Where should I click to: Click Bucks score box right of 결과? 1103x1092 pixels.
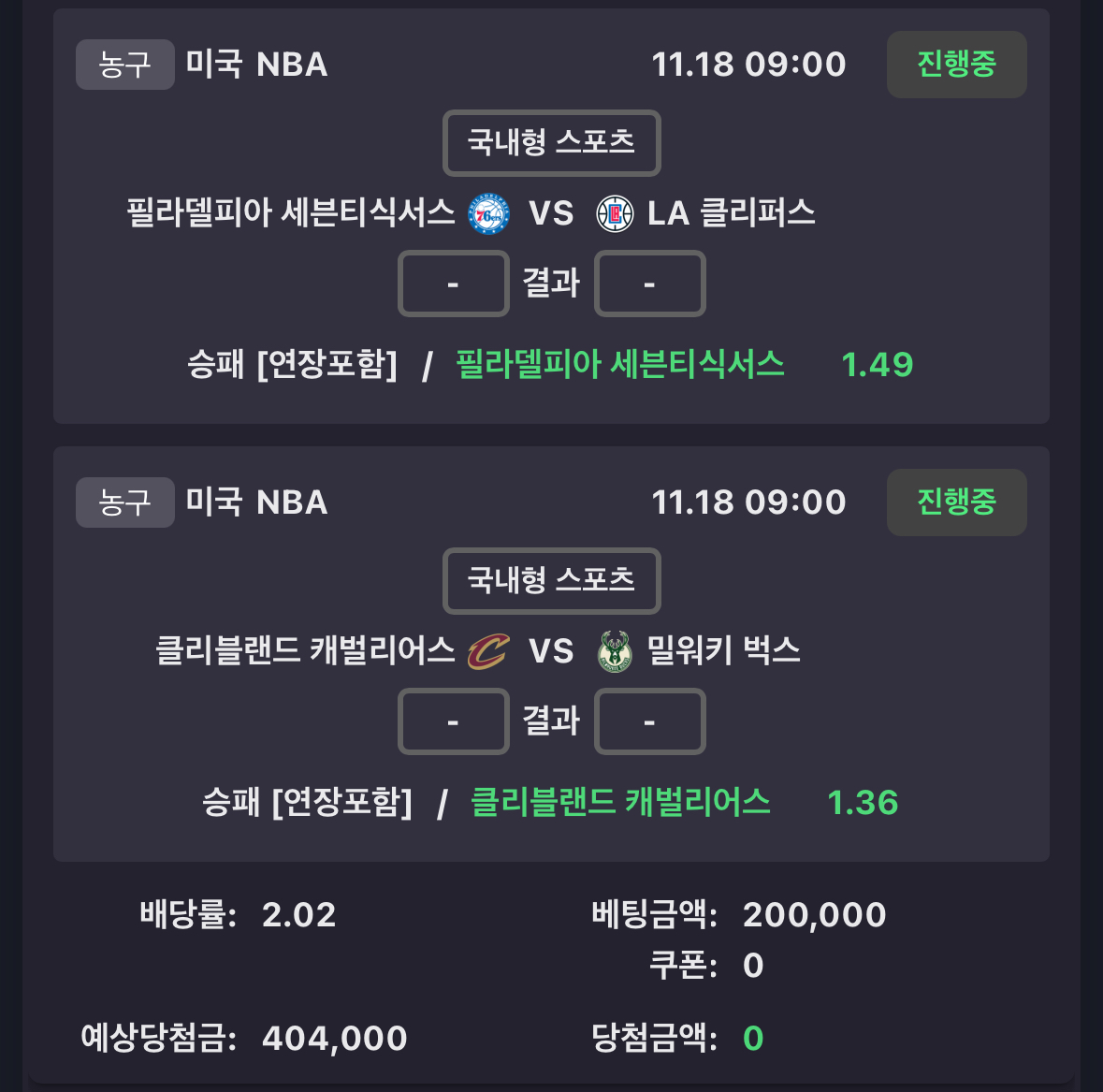point(649,721)
